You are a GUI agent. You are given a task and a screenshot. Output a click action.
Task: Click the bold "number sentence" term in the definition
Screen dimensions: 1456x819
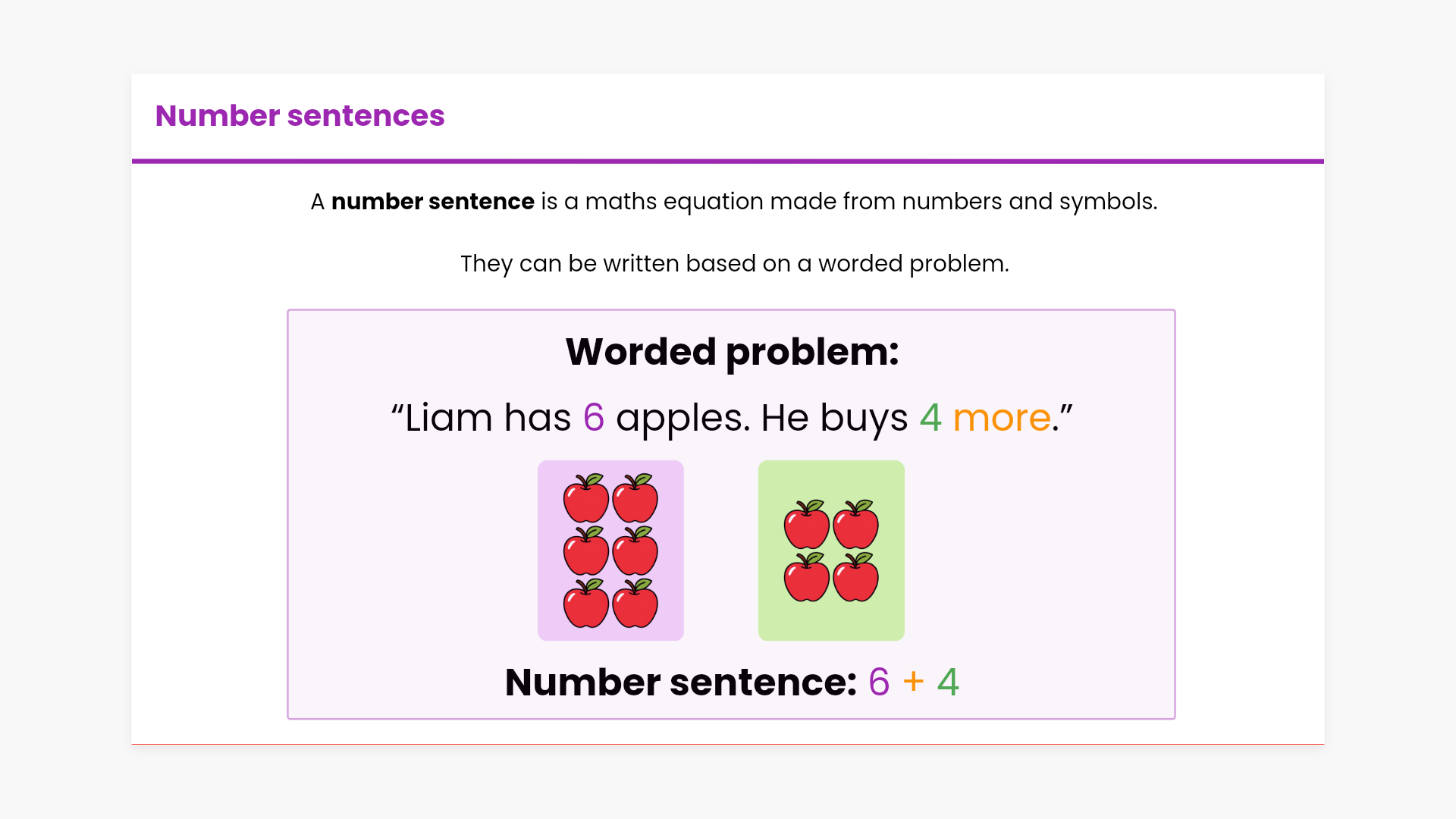(432, 202)
